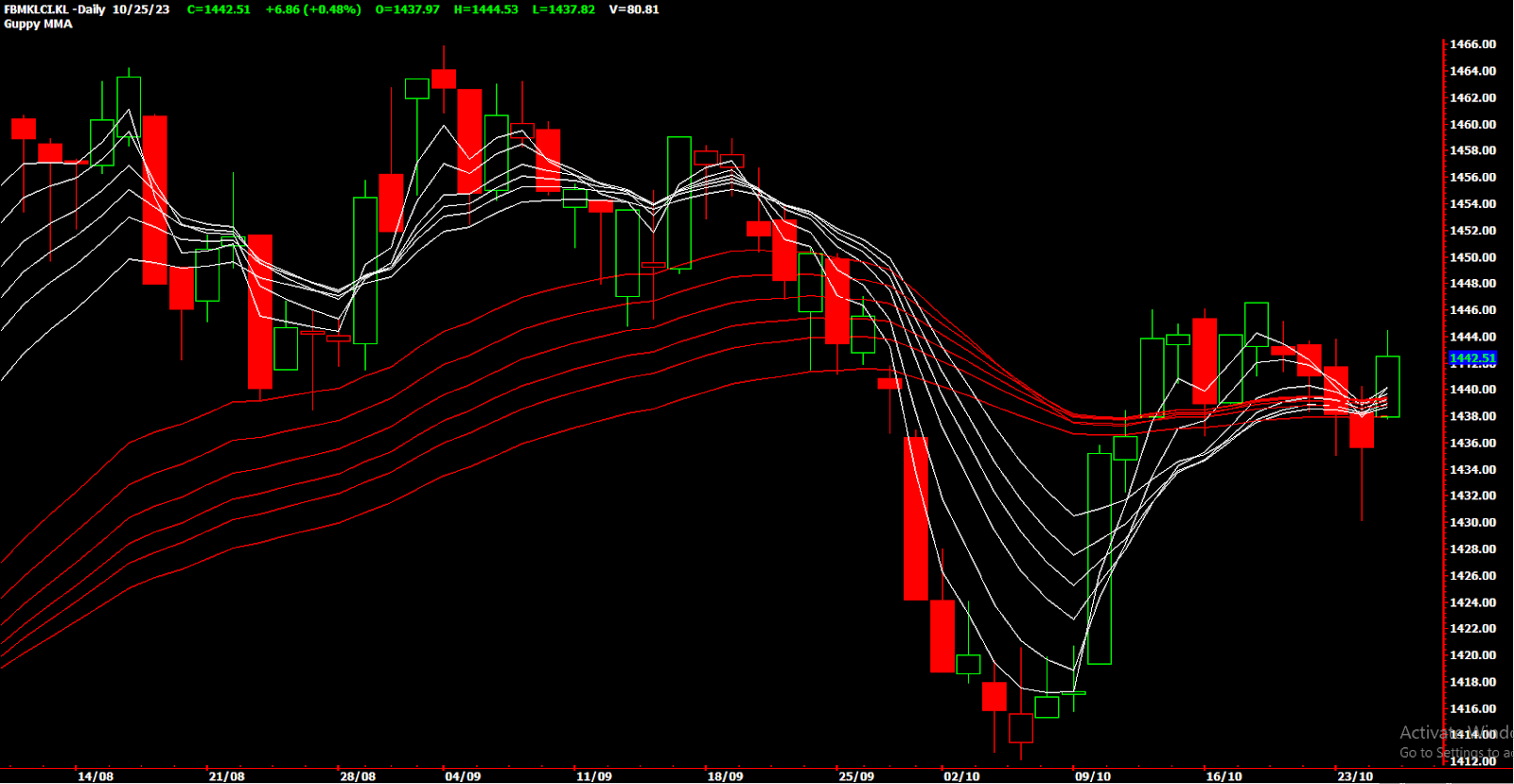Click the 02/10 date axis label

pyautogui.click(x=961, y=776)
